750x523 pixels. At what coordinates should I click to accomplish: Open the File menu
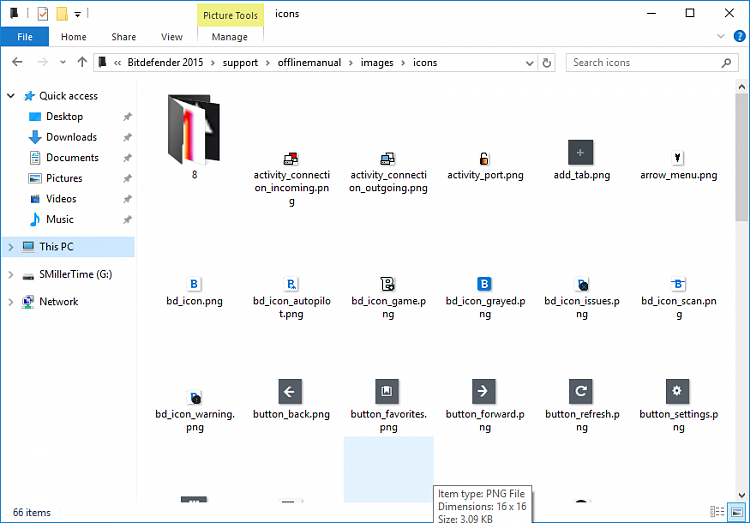[x=25, y=37]
